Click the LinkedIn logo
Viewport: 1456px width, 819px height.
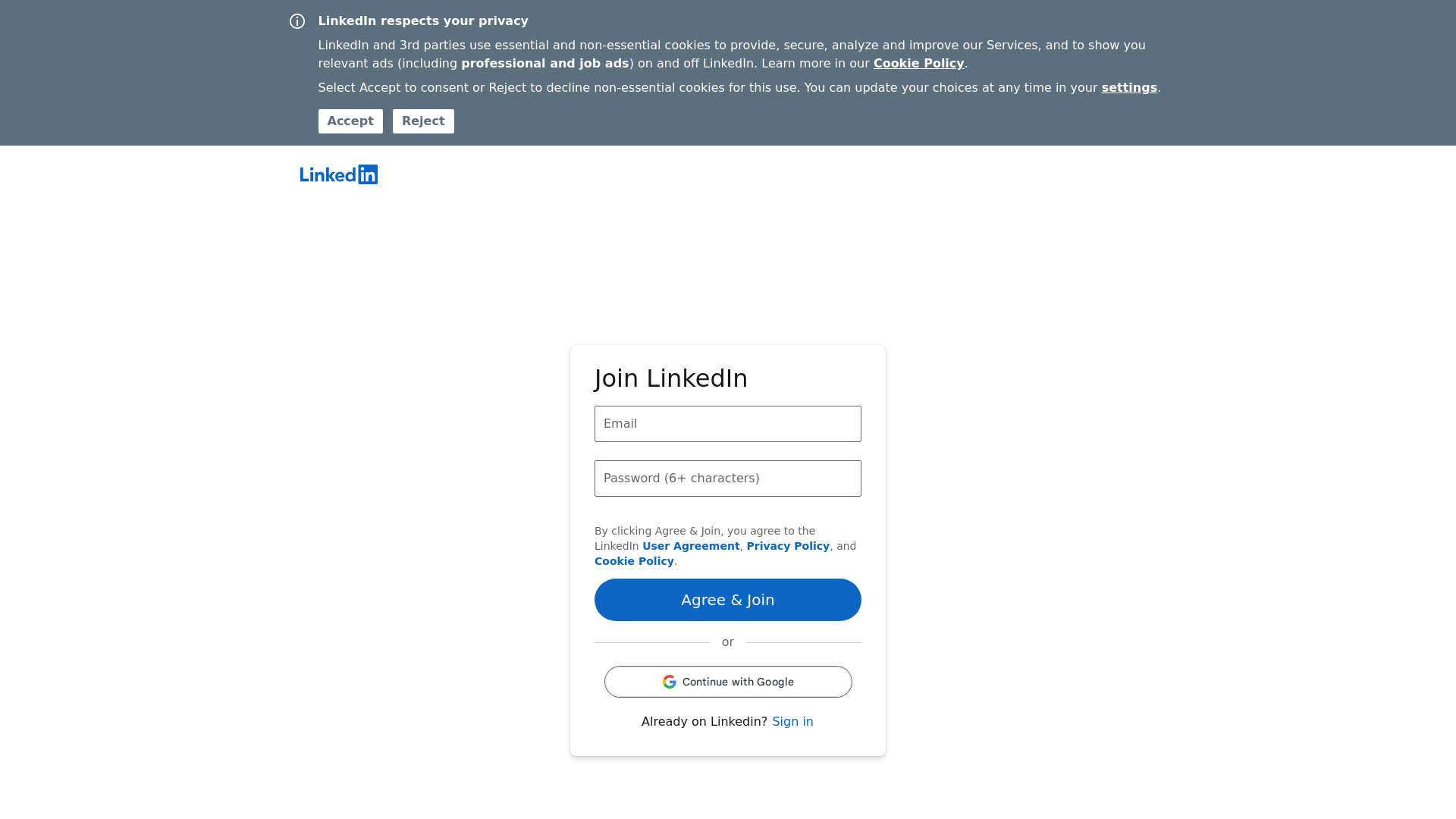pyautogui.click(x=338, y=174)
